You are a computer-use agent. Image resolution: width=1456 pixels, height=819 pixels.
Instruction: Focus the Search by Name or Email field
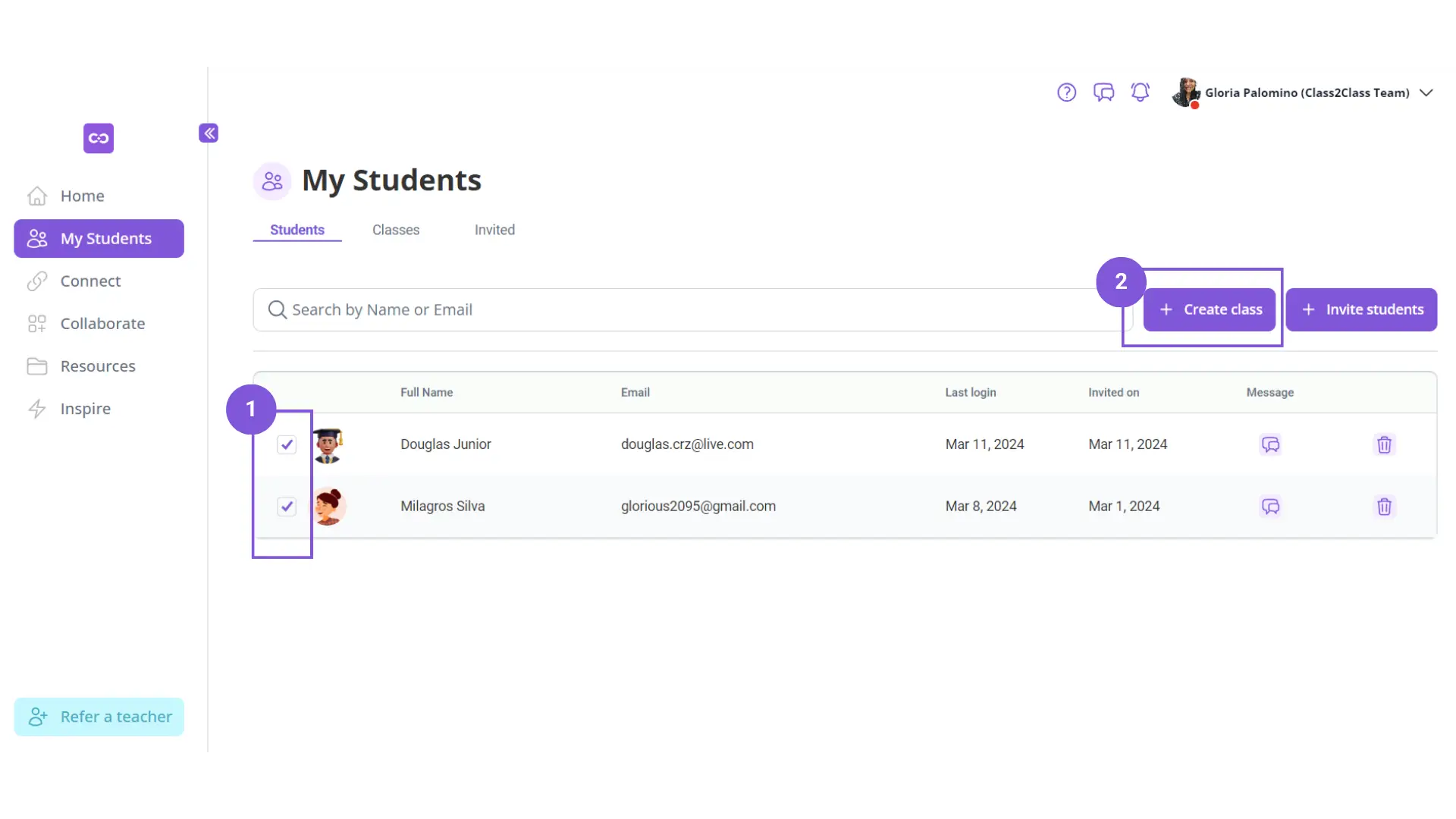[x=692, y=309]
